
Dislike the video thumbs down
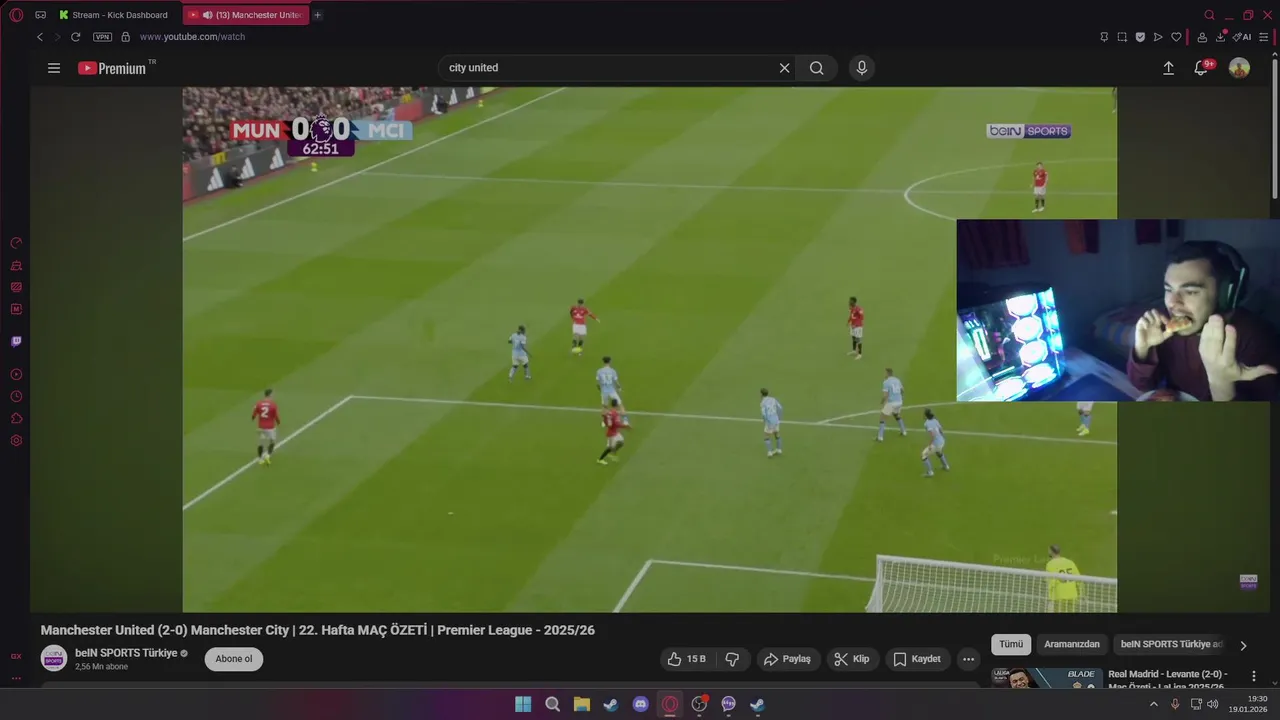[x=732, y=659]
